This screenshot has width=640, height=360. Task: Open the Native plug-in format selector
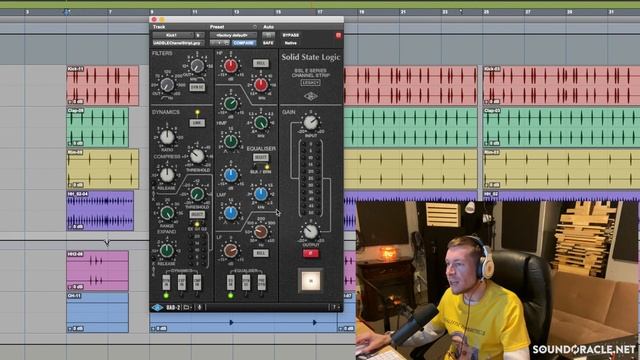click(291, 43)
